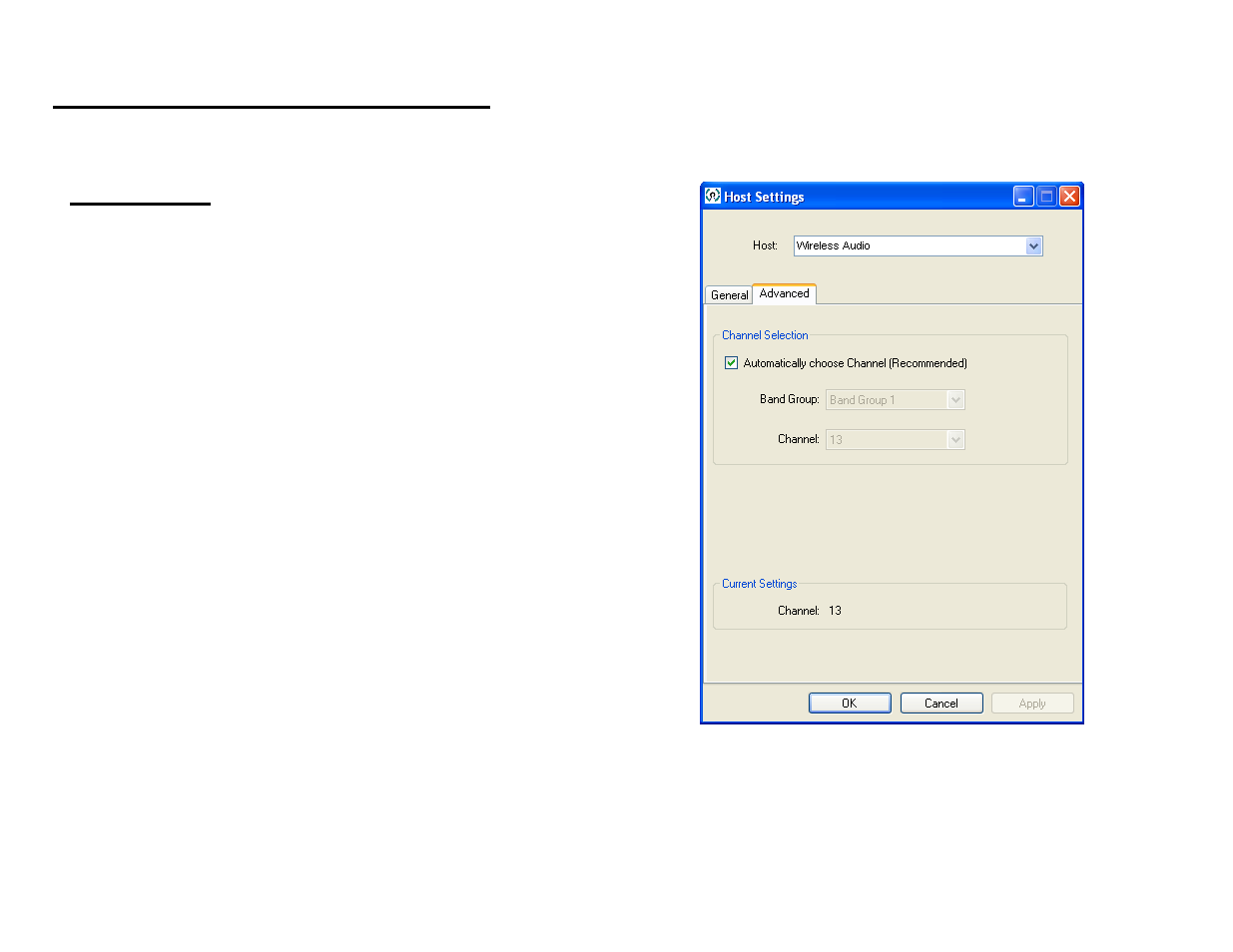Switch to the General tab
The image size is (1233, 952).
tap(729, 295)
